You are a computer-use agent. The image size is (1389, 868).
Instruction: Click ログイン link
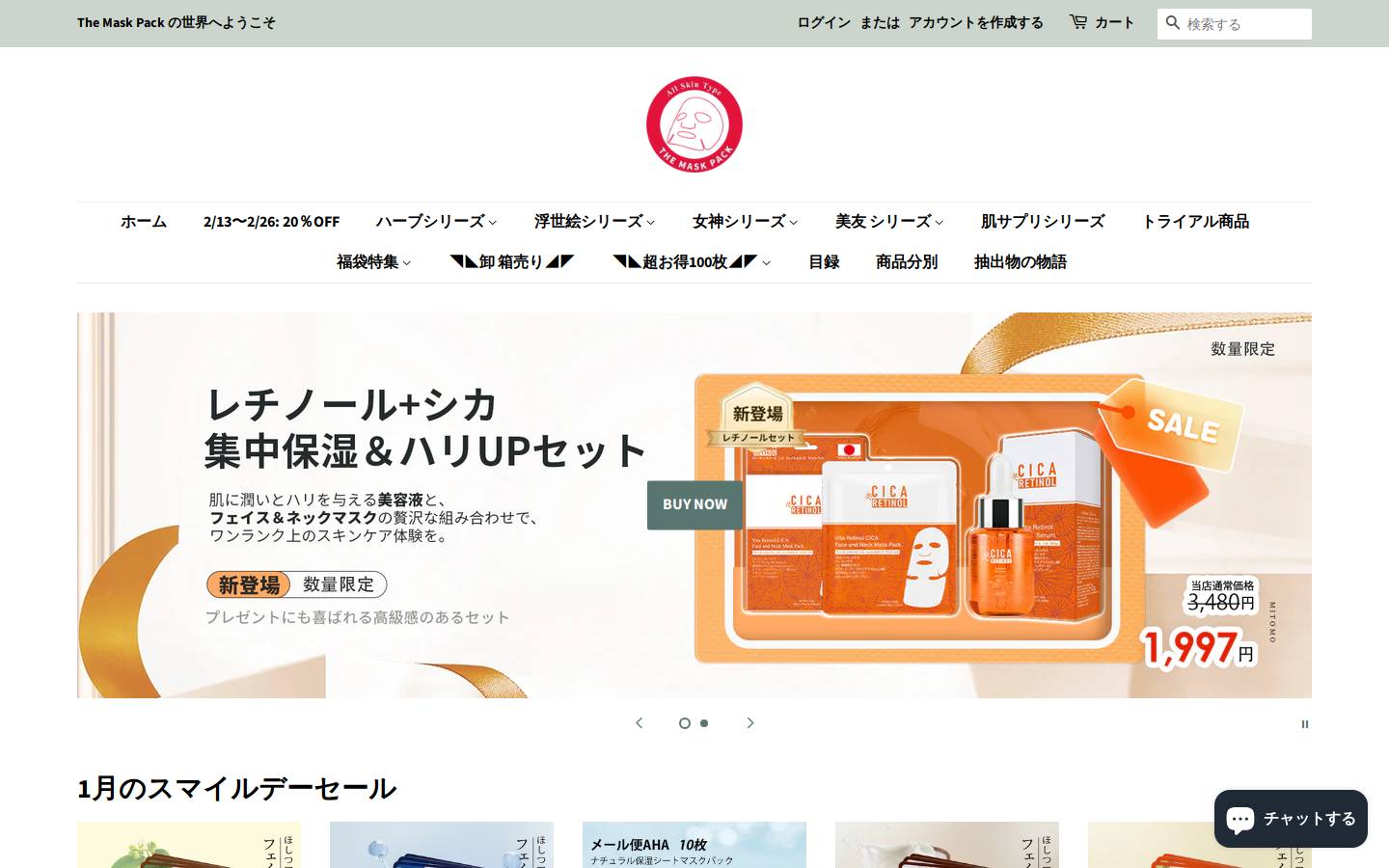[x=824, y=22]
